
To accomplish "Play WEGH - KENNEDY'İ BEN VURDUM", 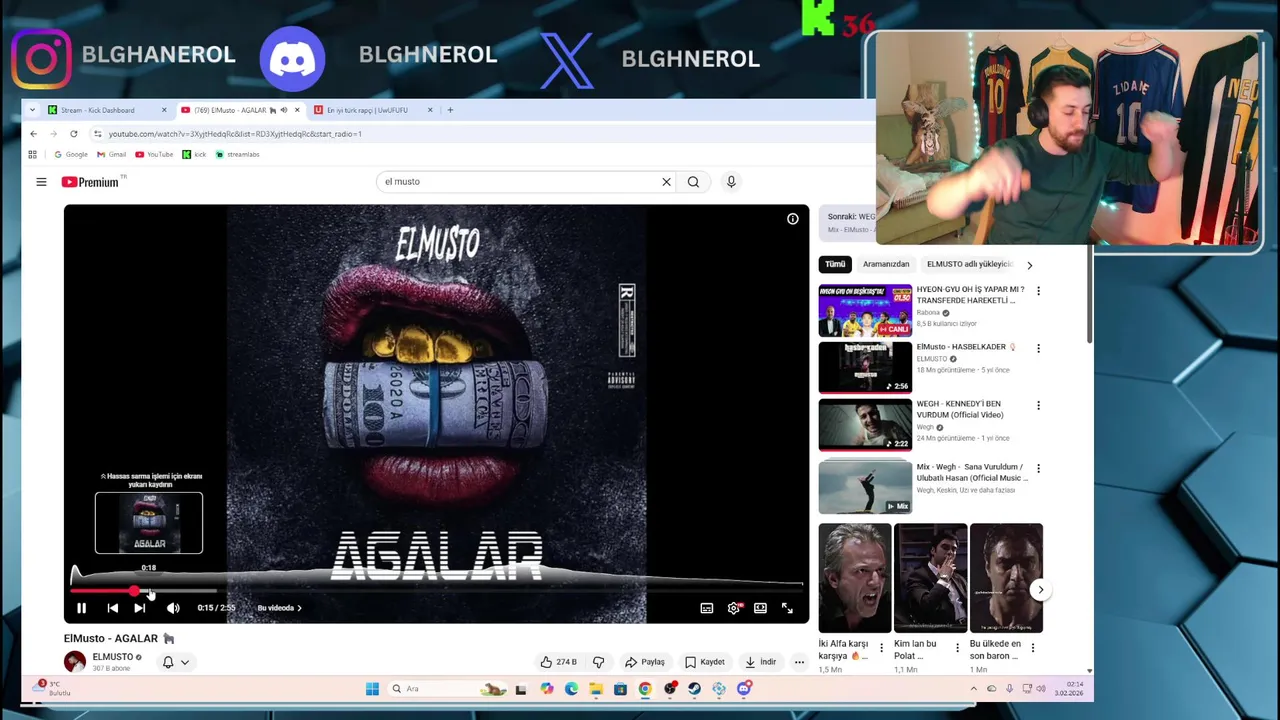I will coord(865,425).
